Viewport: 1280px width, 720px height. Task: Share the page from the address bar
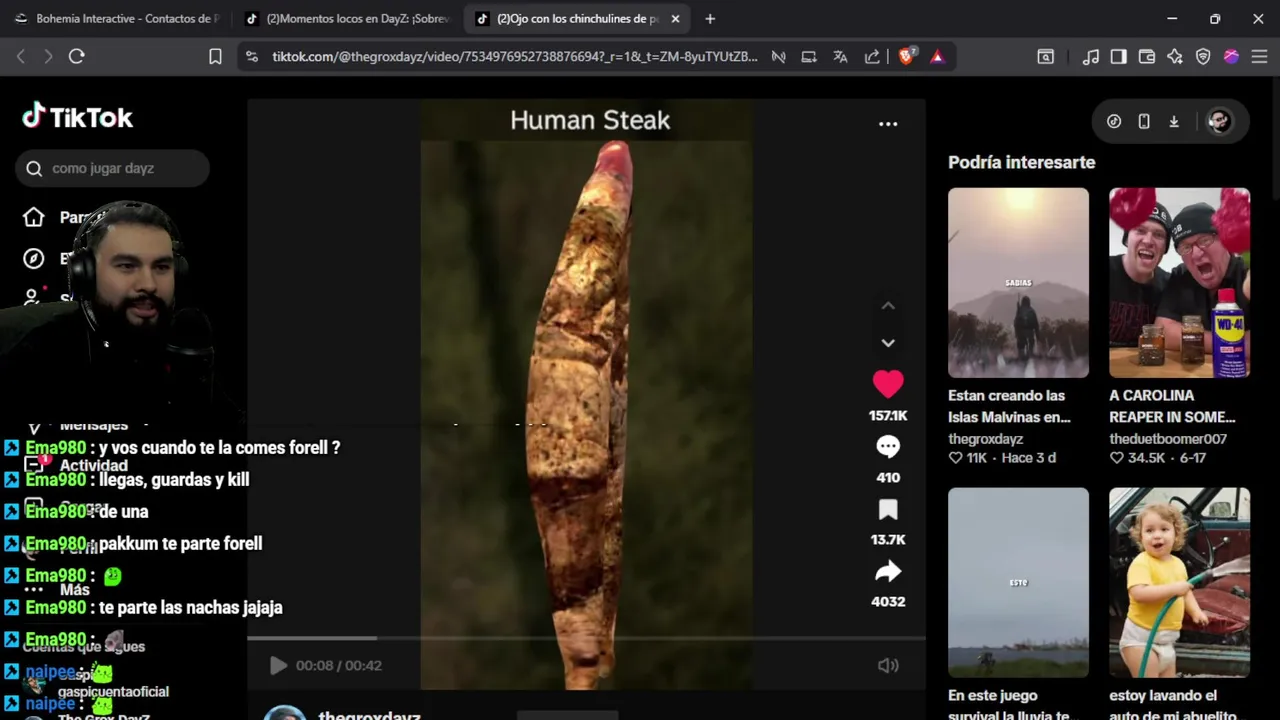[872, 57]
